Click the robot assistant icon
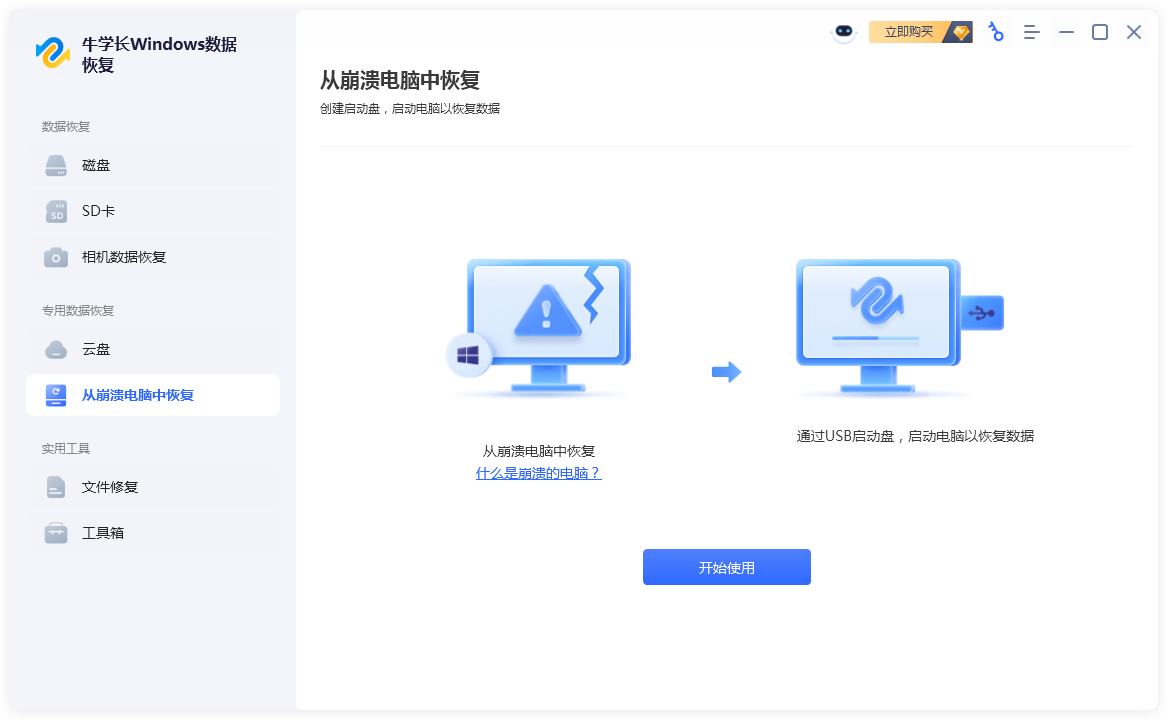Image resolution: width=1169 pixels, height=721 pixels. [844, 32]
